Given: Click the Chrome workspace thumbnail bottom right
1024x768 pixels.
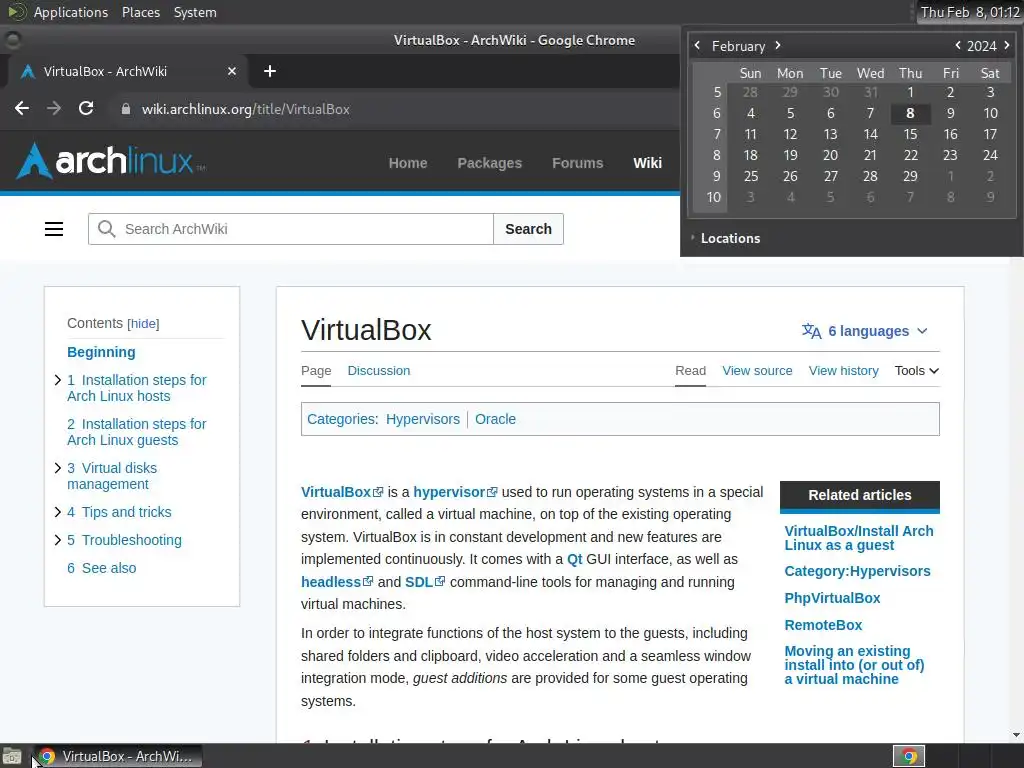Looking at the screenshot, I should point(909,756).
